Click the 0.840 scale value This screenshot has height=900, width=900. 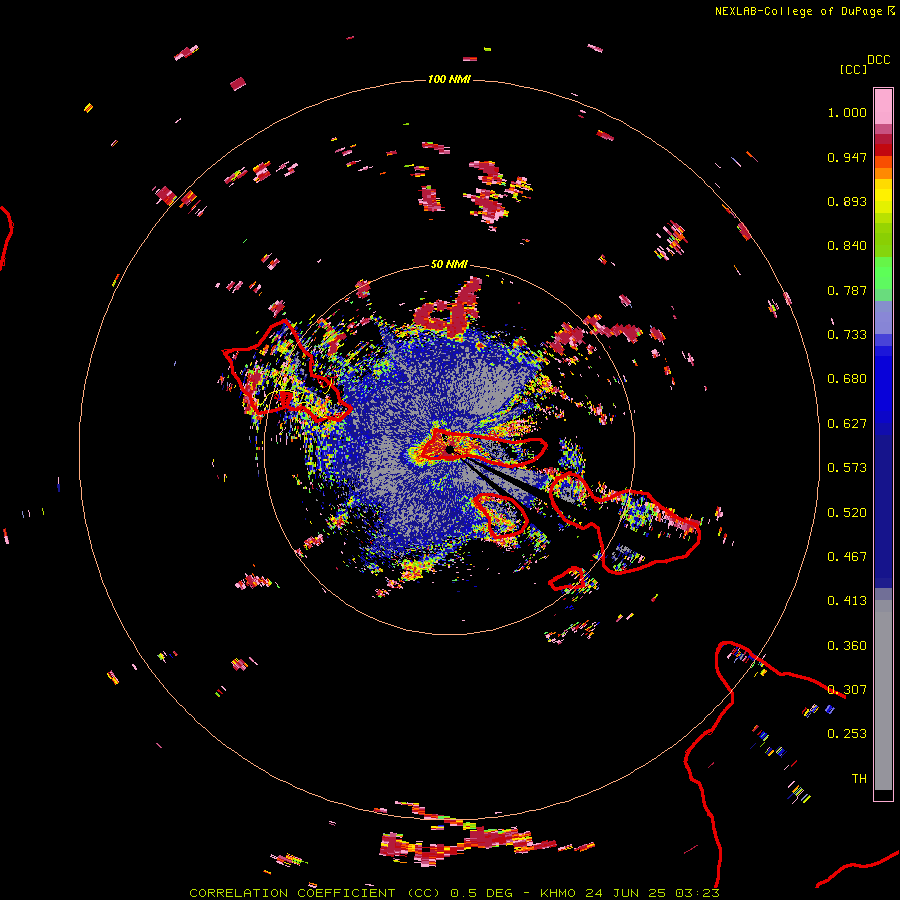point(847,246)
